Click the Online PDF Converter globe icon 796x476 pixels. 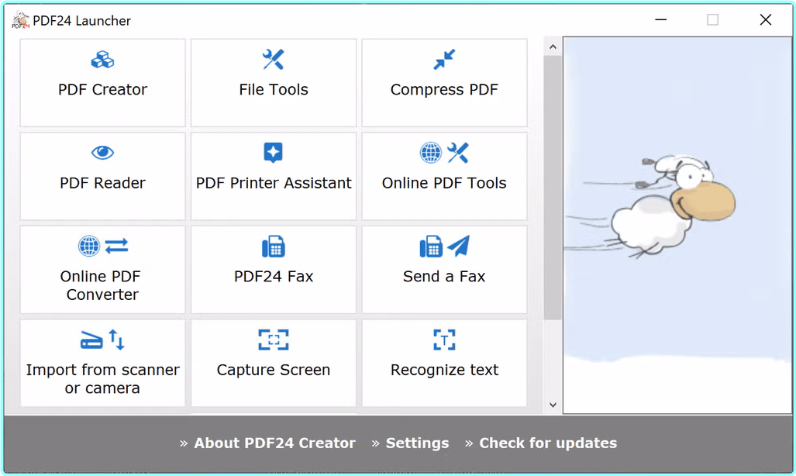pyautogui.click(x=89, y=246)
